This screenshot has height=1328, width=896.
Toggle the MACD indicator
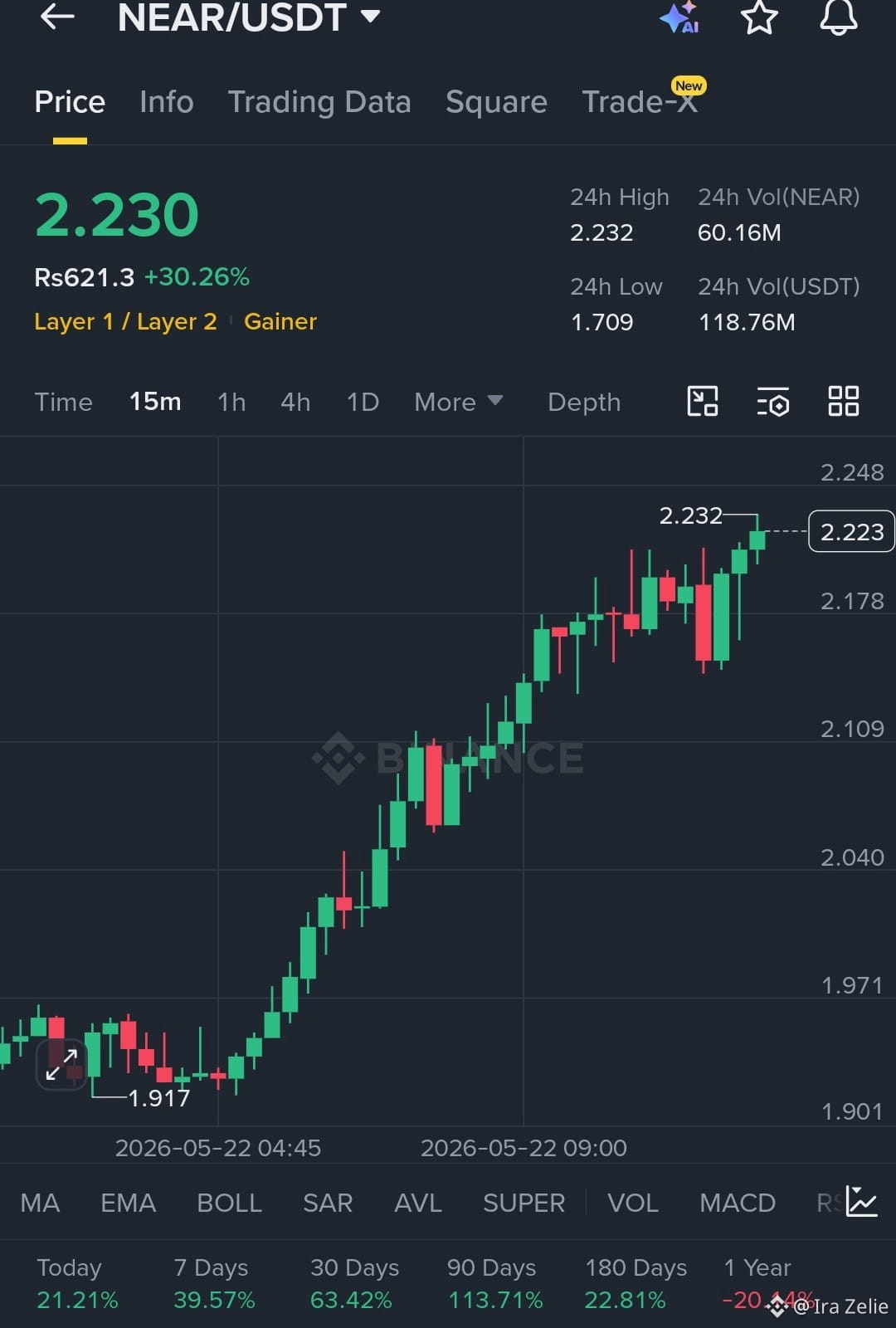[x=738, y=1203]
